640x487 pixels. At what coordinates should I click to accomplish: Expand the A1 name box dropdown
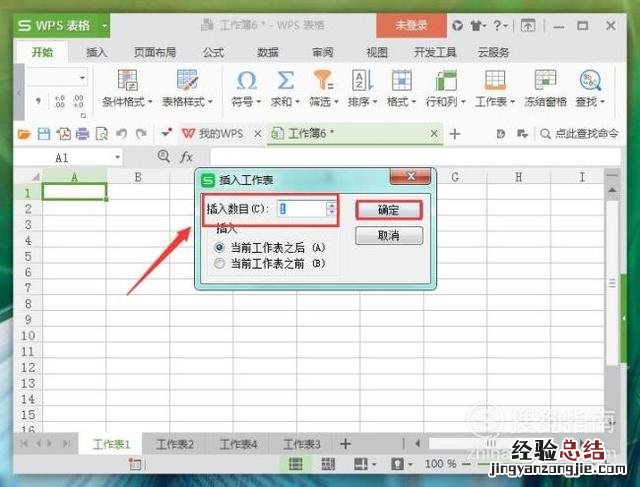[117, 158]
